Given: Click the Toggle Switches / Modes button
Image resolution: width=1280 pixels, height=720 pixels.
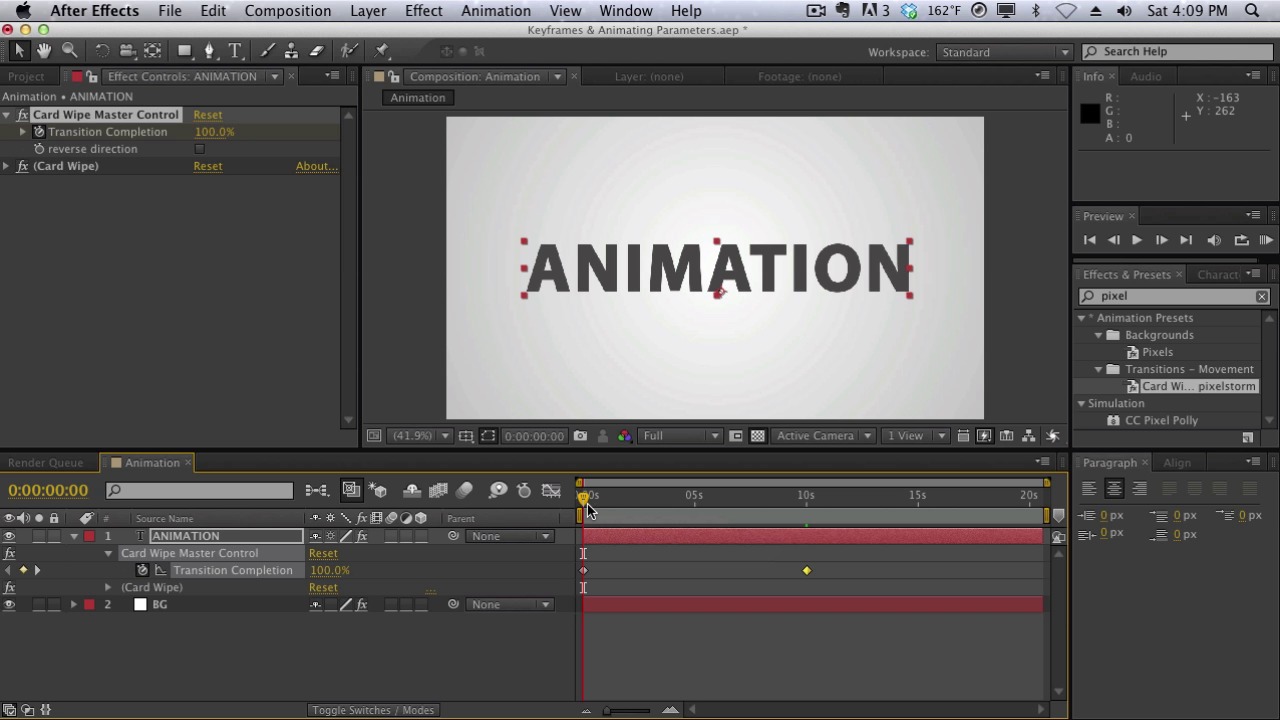Looking at the screenshot, I should 373,710.
